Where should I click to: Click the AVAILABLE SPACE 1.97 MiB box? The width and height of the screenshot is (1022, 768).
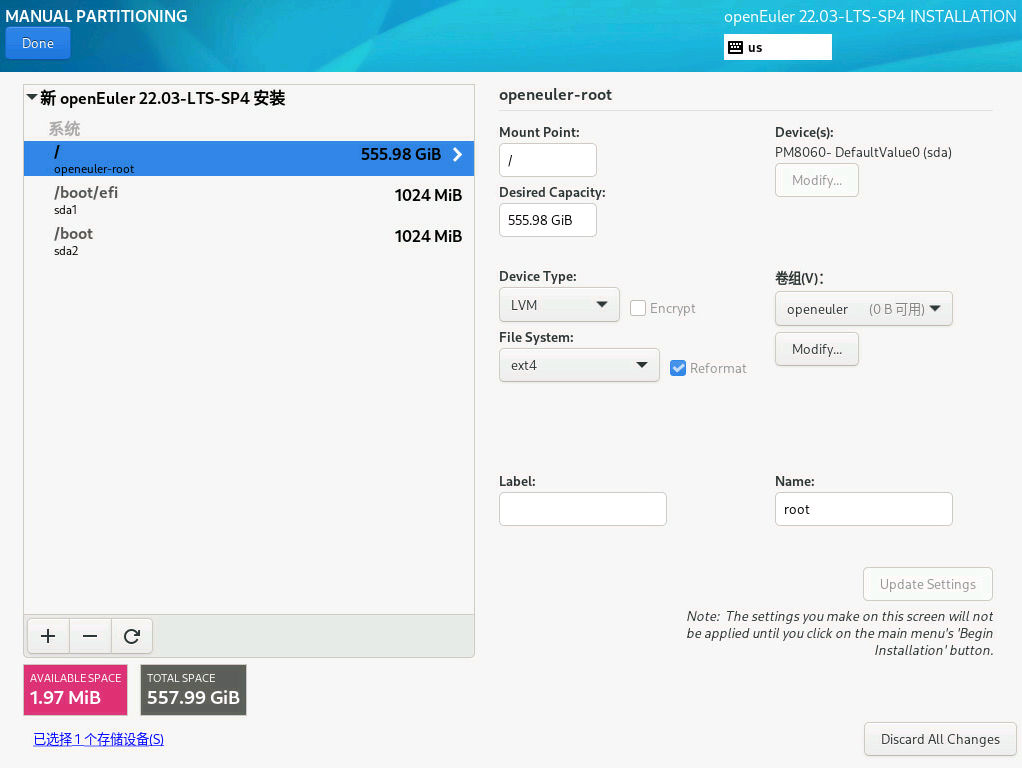coord(76,690)
